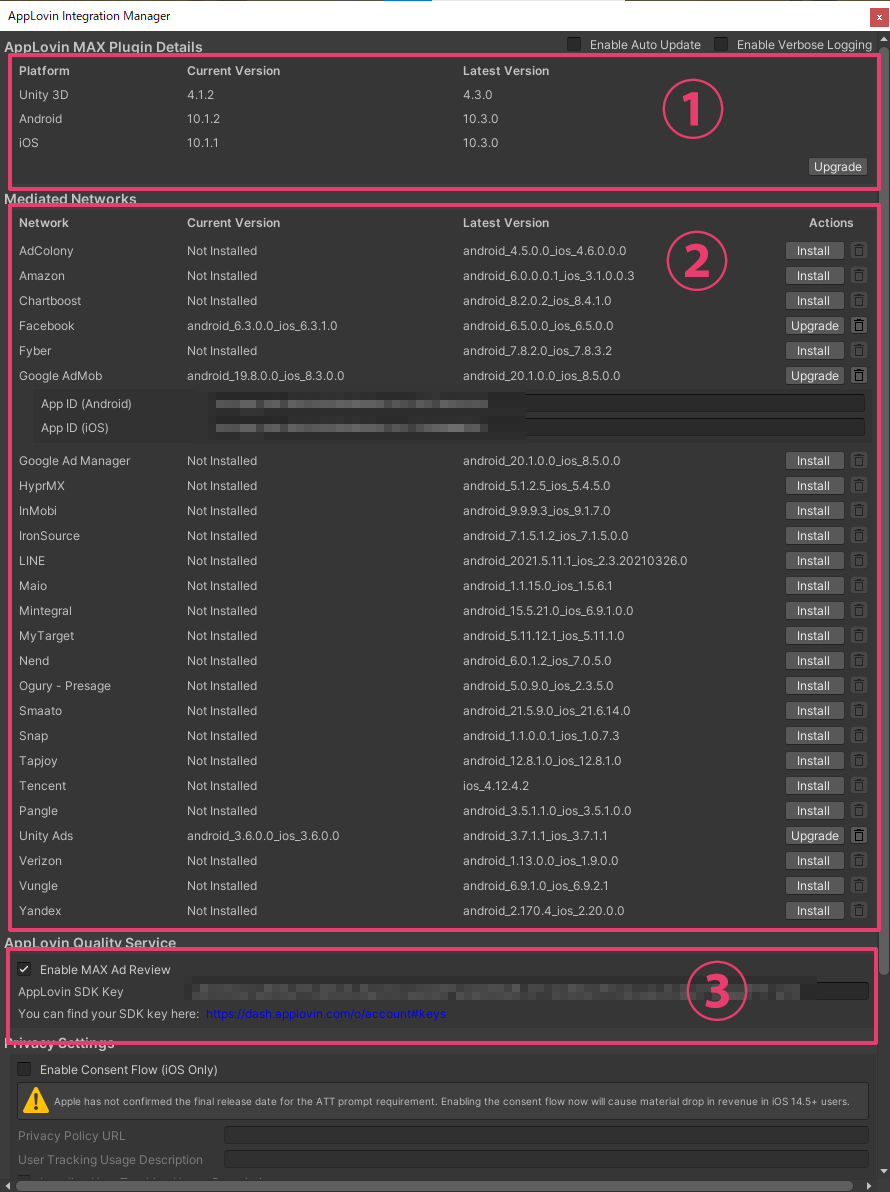Screen dimensions: 890x1192
Task: Install Google Ad Manager
Action: (x=814, y=461)
